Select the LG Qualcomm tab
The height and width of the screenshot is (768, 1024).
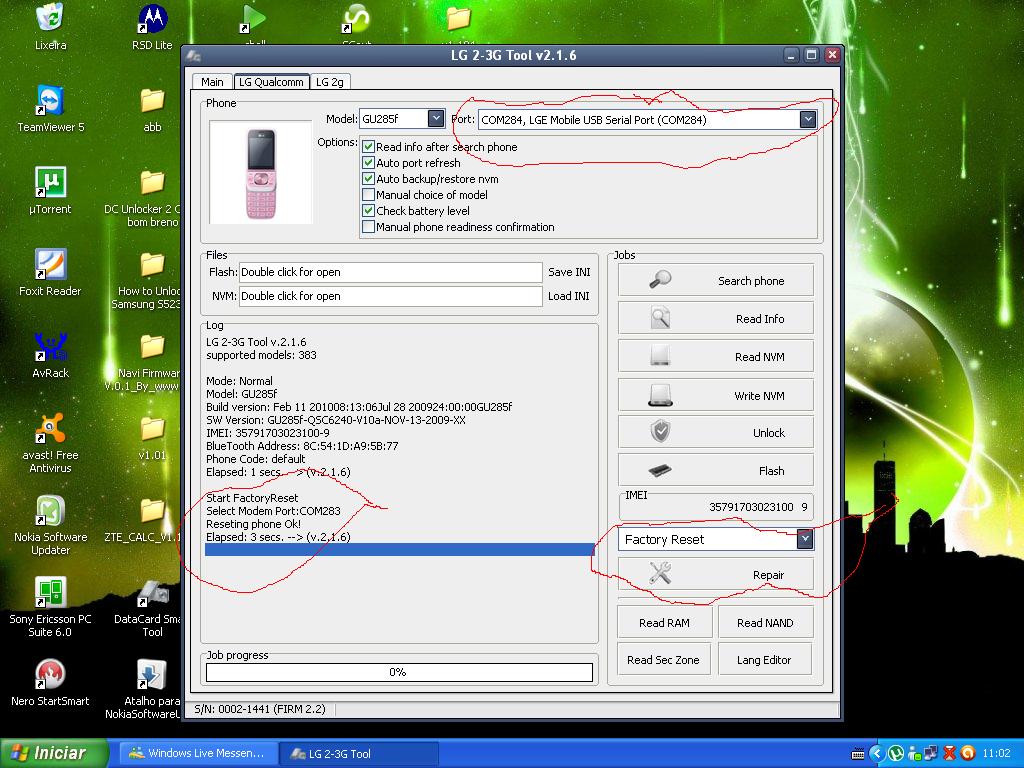coord(271,82)
